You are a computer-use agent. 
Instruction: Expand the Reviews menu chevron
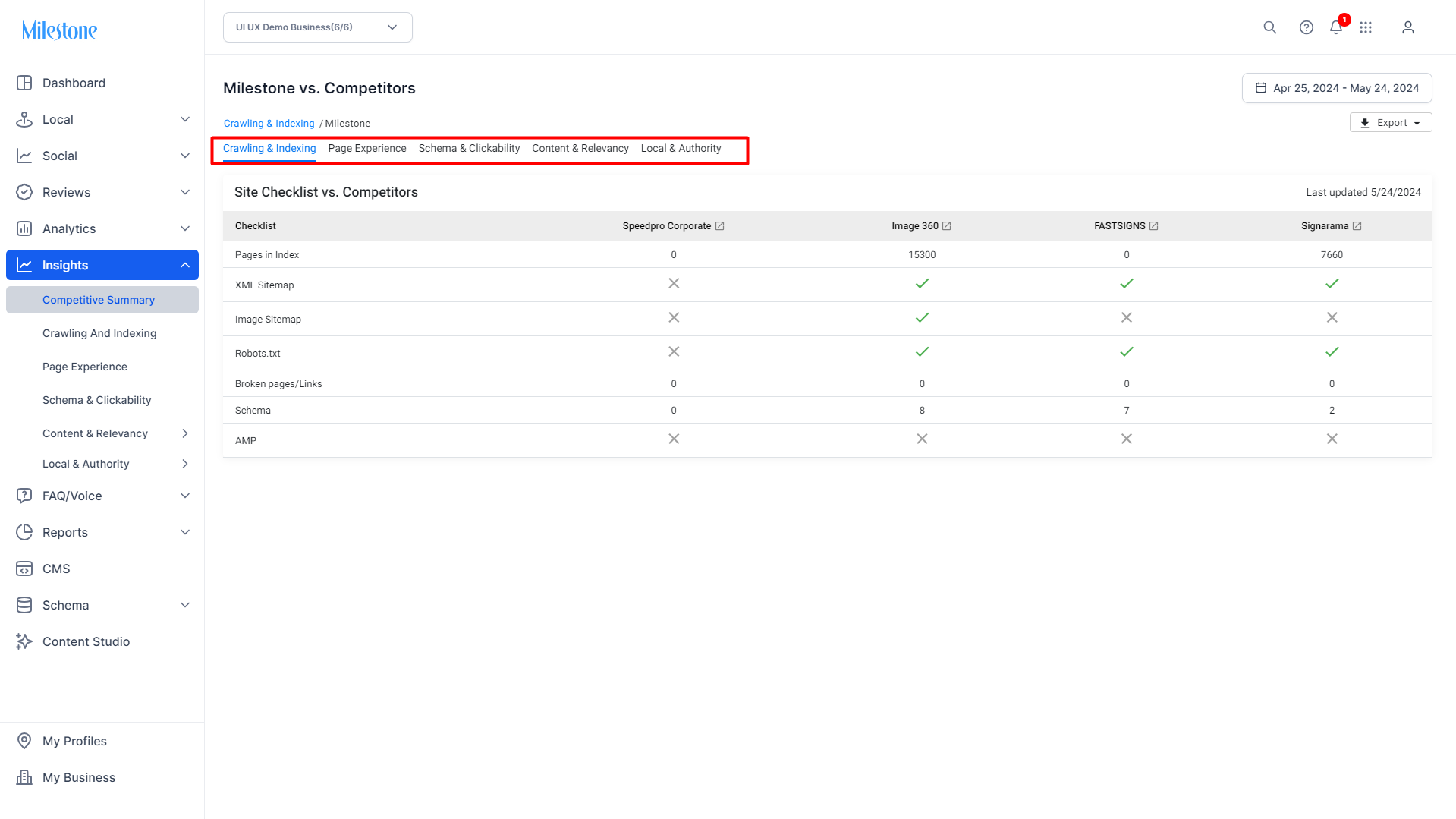click(x=185, y=192)
